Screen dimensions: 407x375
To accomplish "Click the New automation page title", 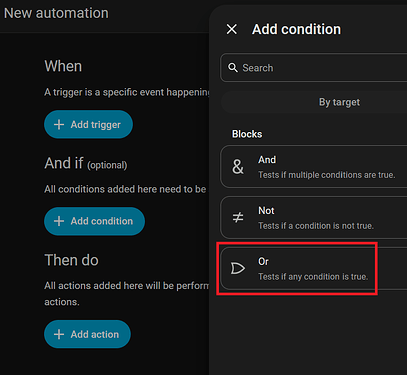I will (56, 13).
